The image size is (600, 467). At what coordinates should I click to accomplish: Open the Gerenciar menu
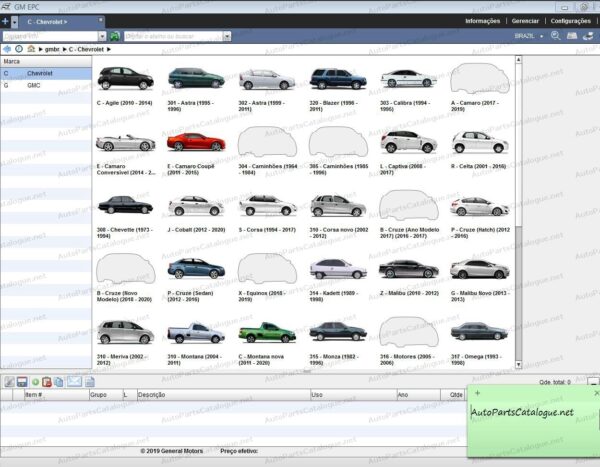(525, 21)
